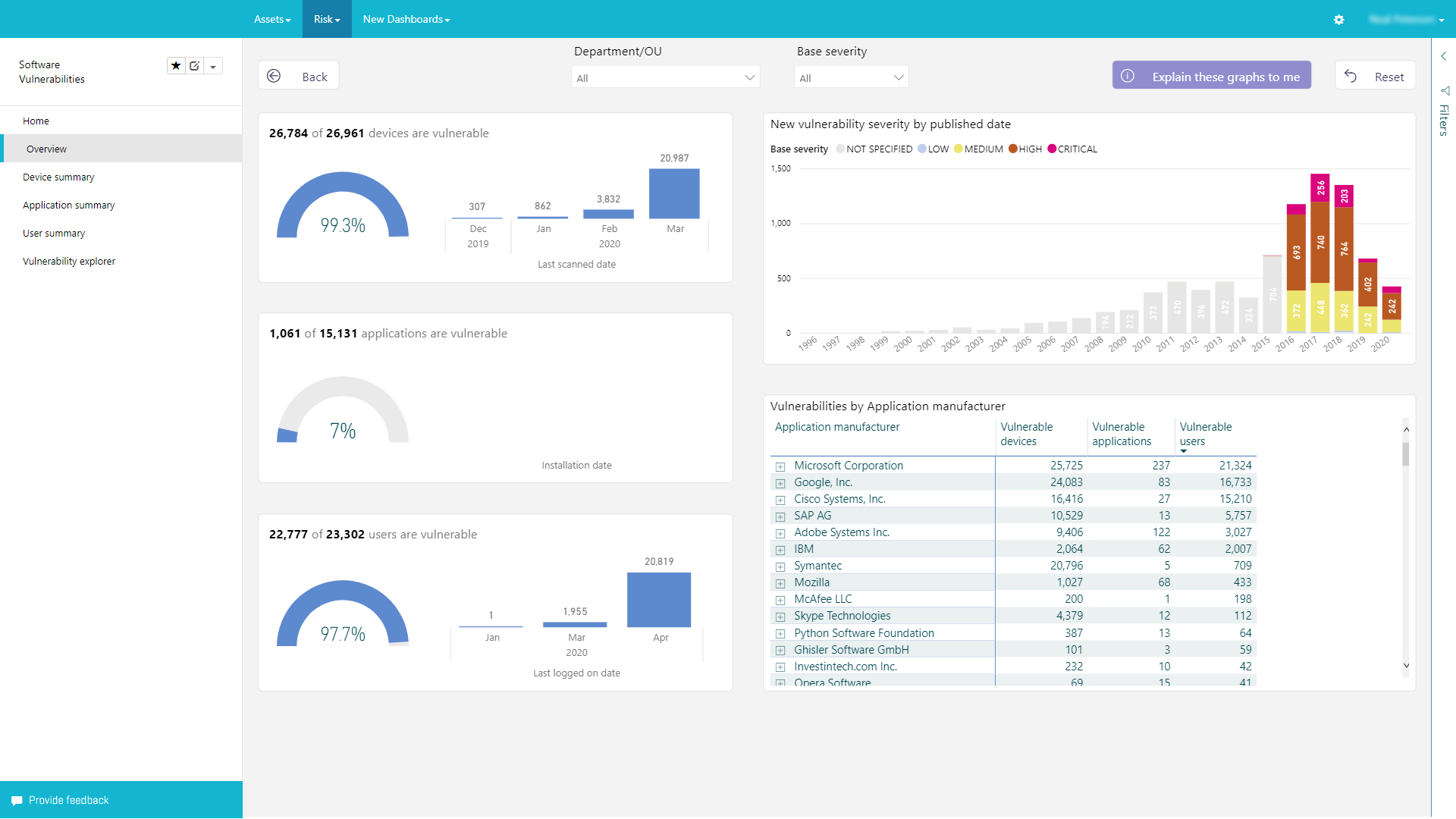Expand the Microsoft Corporation row
The width and height of the screenshot is (1456, 819).
coord(780,466)
